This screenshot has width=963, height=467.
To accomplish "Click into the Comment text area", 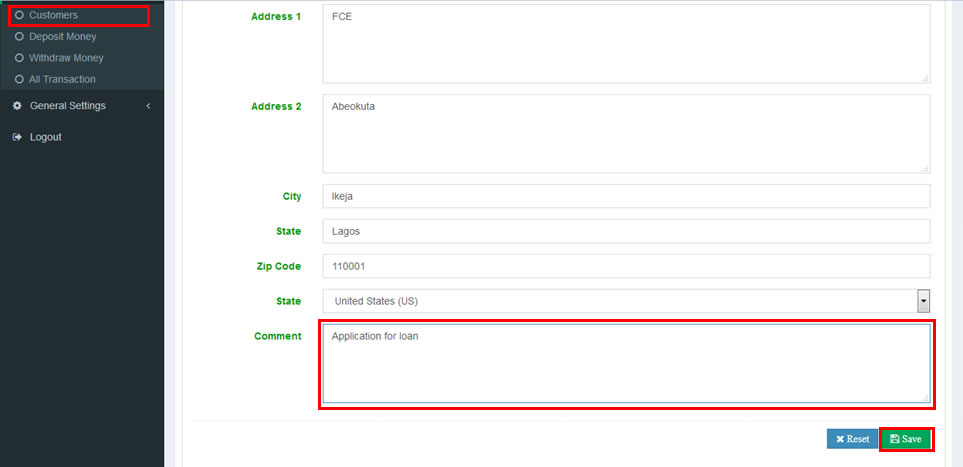I will 626,364.
